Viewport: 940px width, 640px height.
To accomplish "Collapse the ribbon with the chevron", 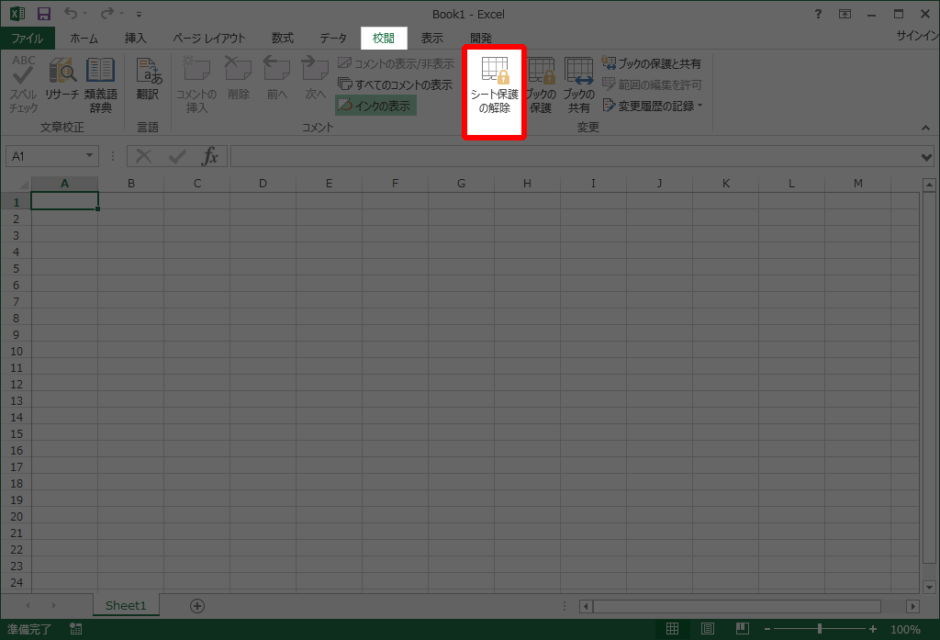I will click(925, 128).
